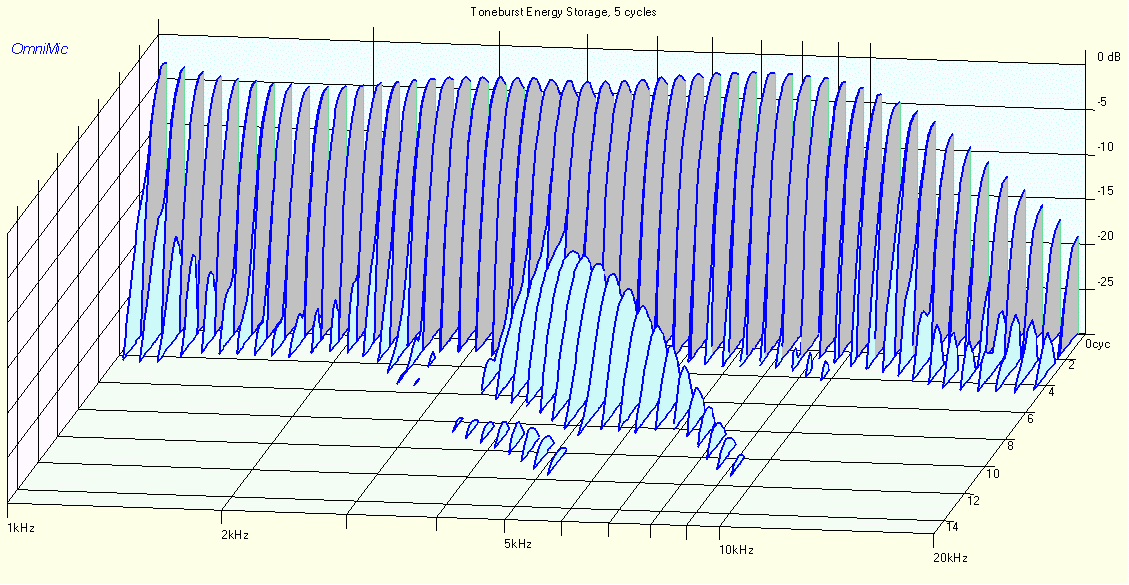Image resolution: width=1129 pixels, height=585 pixels.
Task: Click the 10kHz frequency axis label
Action: click(737, 550)
